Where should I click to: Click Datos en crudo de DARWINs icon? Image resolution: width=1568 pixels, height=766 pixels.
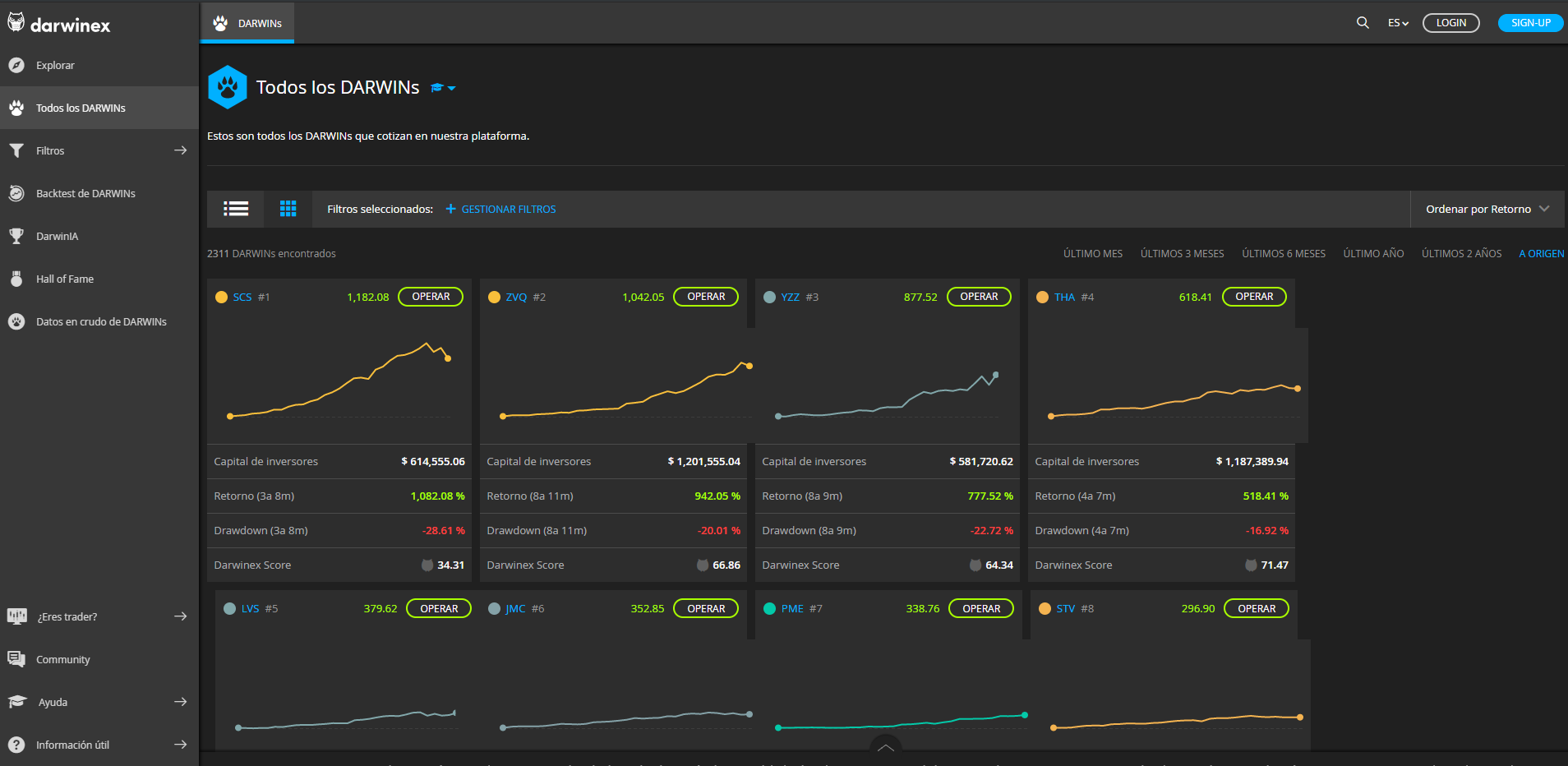pyautogui.click(x=16, y=321)
